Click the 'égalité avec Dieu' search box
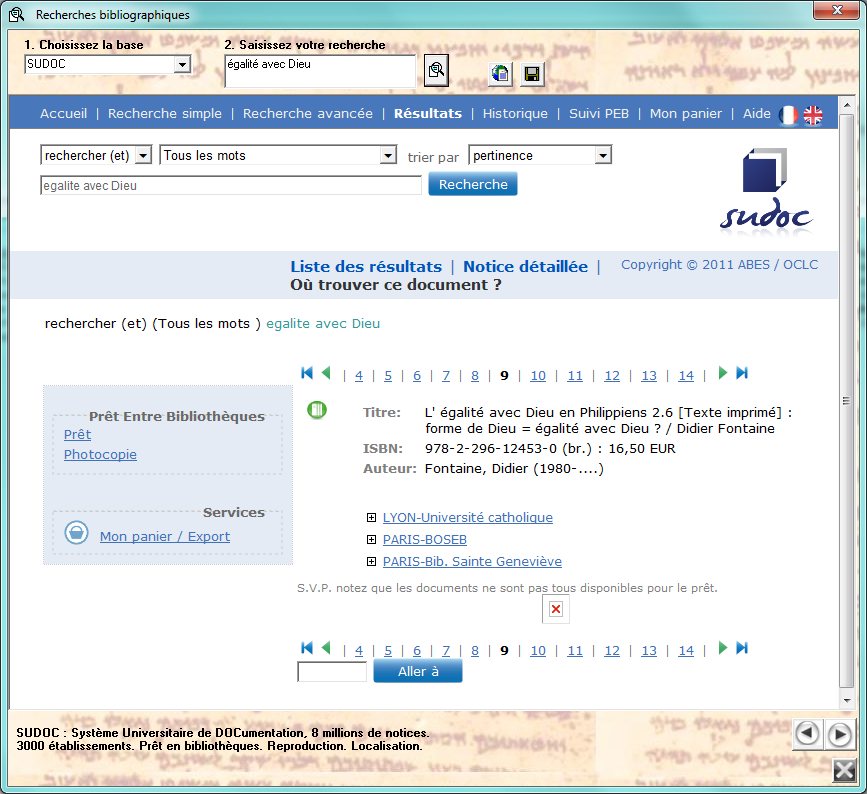Viewport: 867px width, 794px height. pyautogui.click(x=320, y=71)
